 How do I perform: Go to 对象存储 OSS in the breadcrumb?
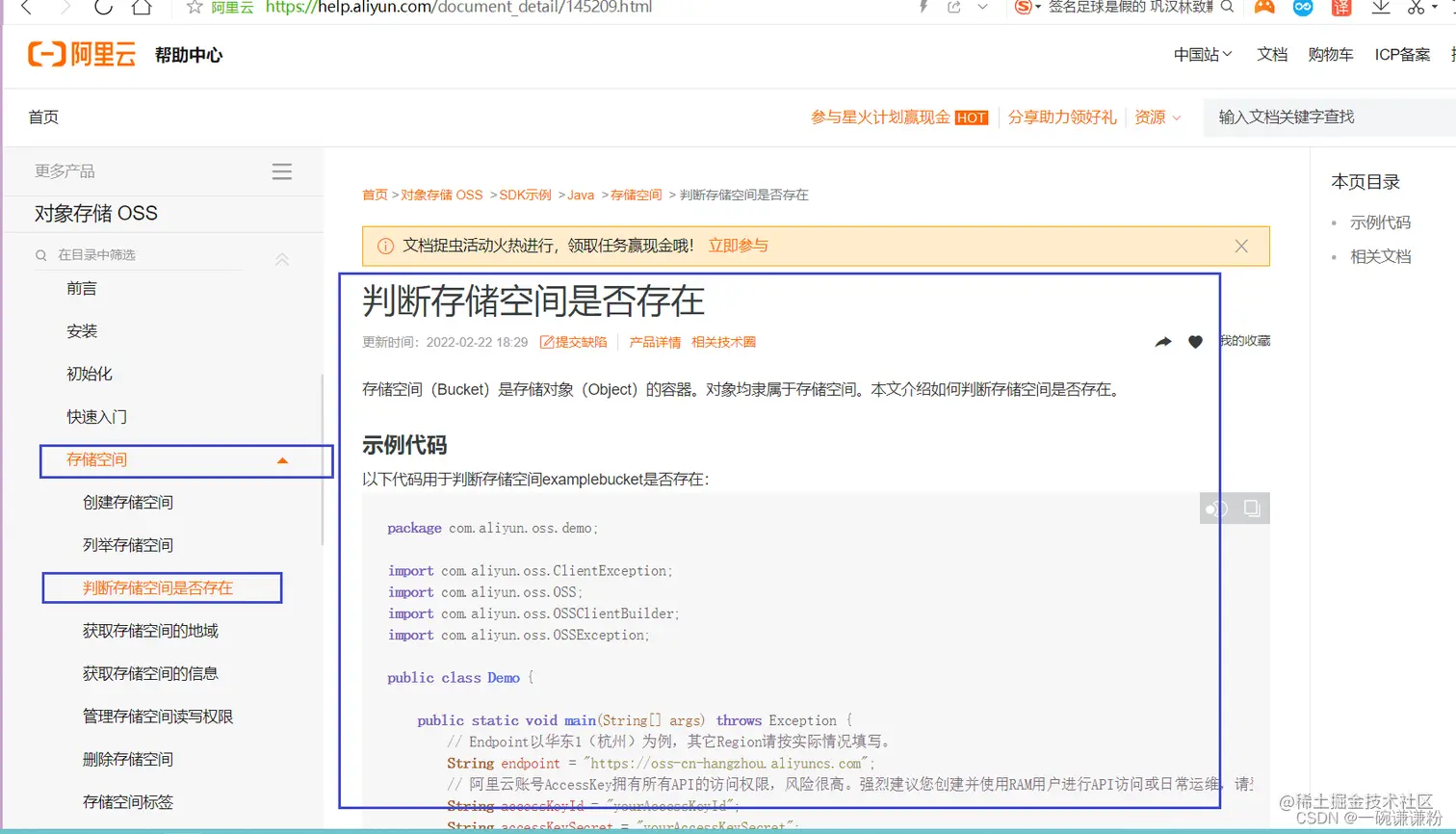442,195
